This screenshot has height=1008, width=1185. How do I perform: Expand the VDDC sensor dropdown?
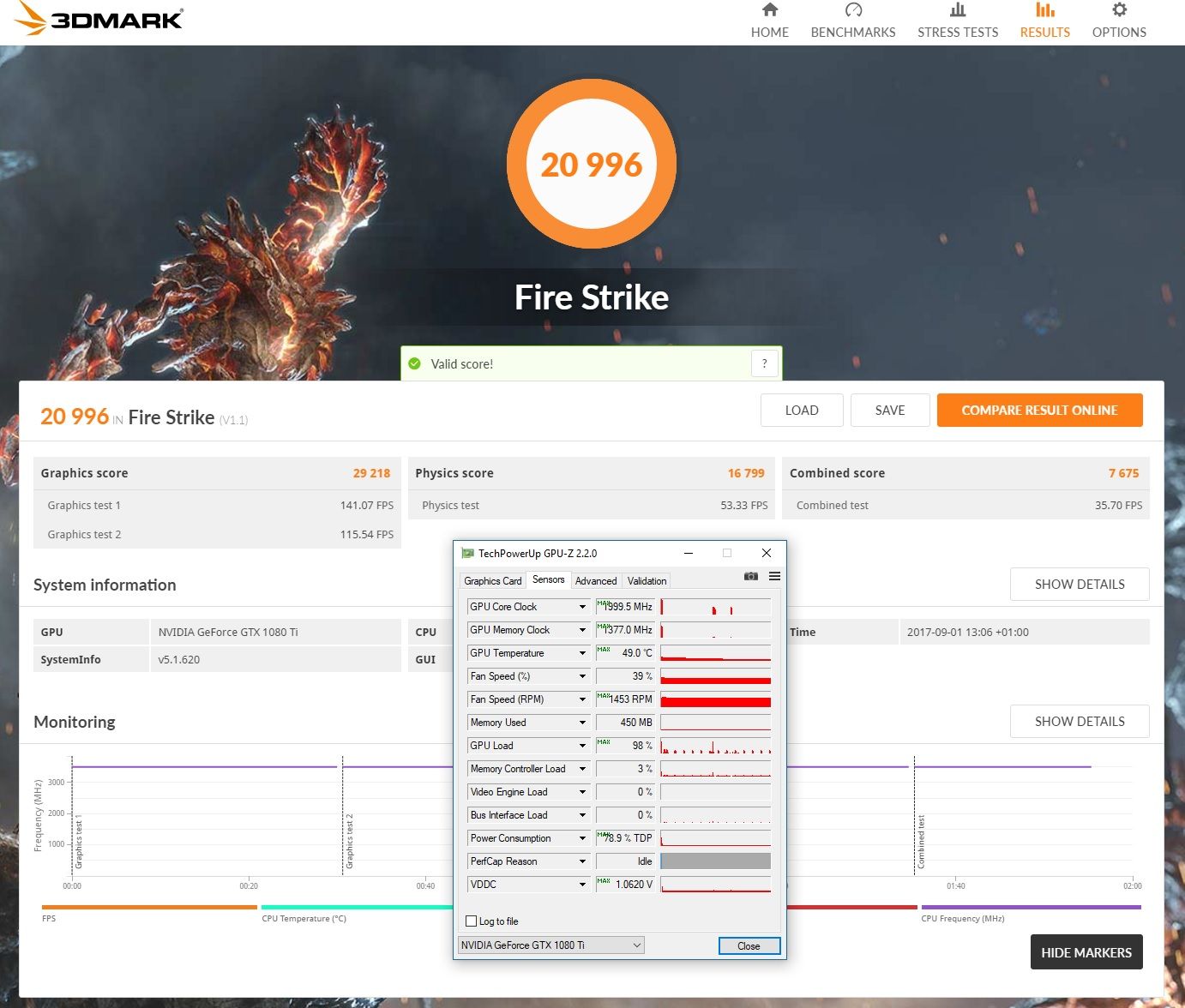coord(582,885)
